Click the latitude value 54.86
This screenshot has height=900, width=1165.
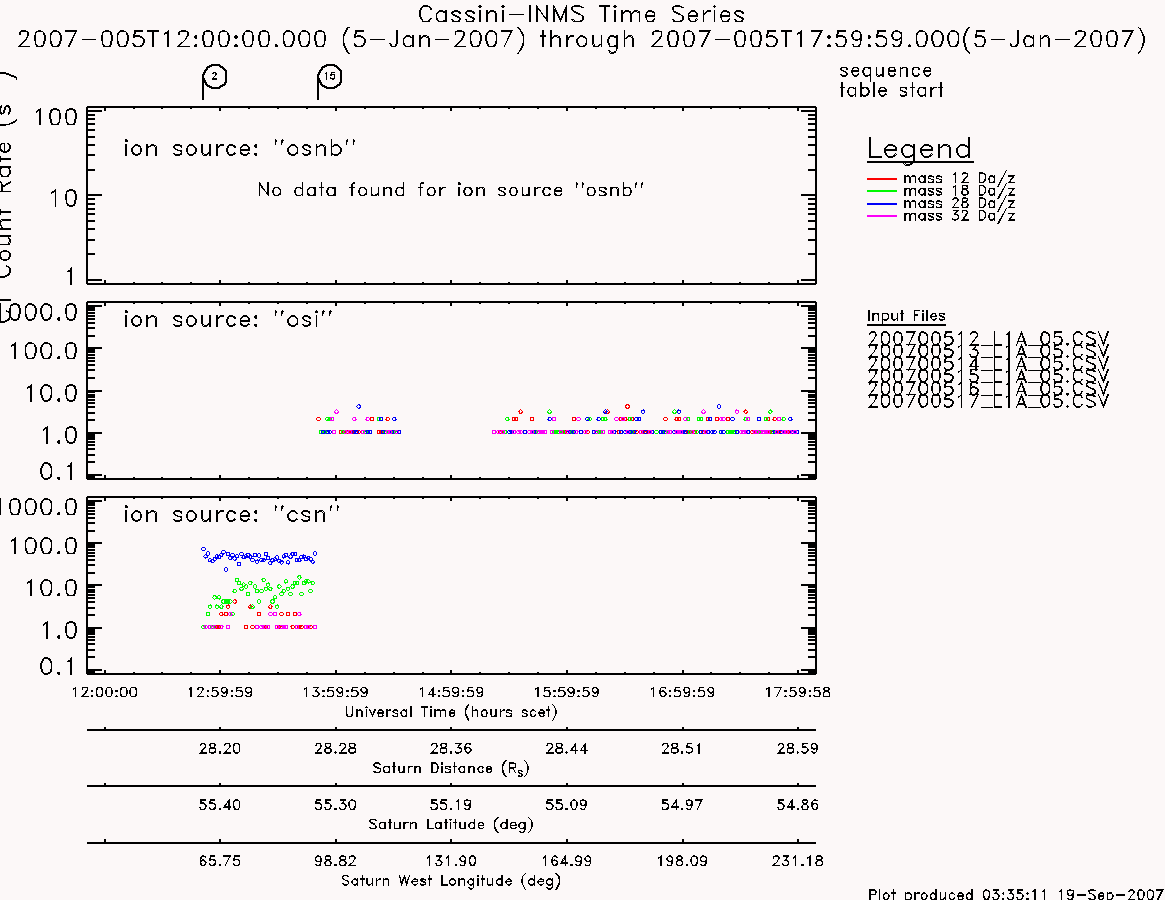coord(797,805)
